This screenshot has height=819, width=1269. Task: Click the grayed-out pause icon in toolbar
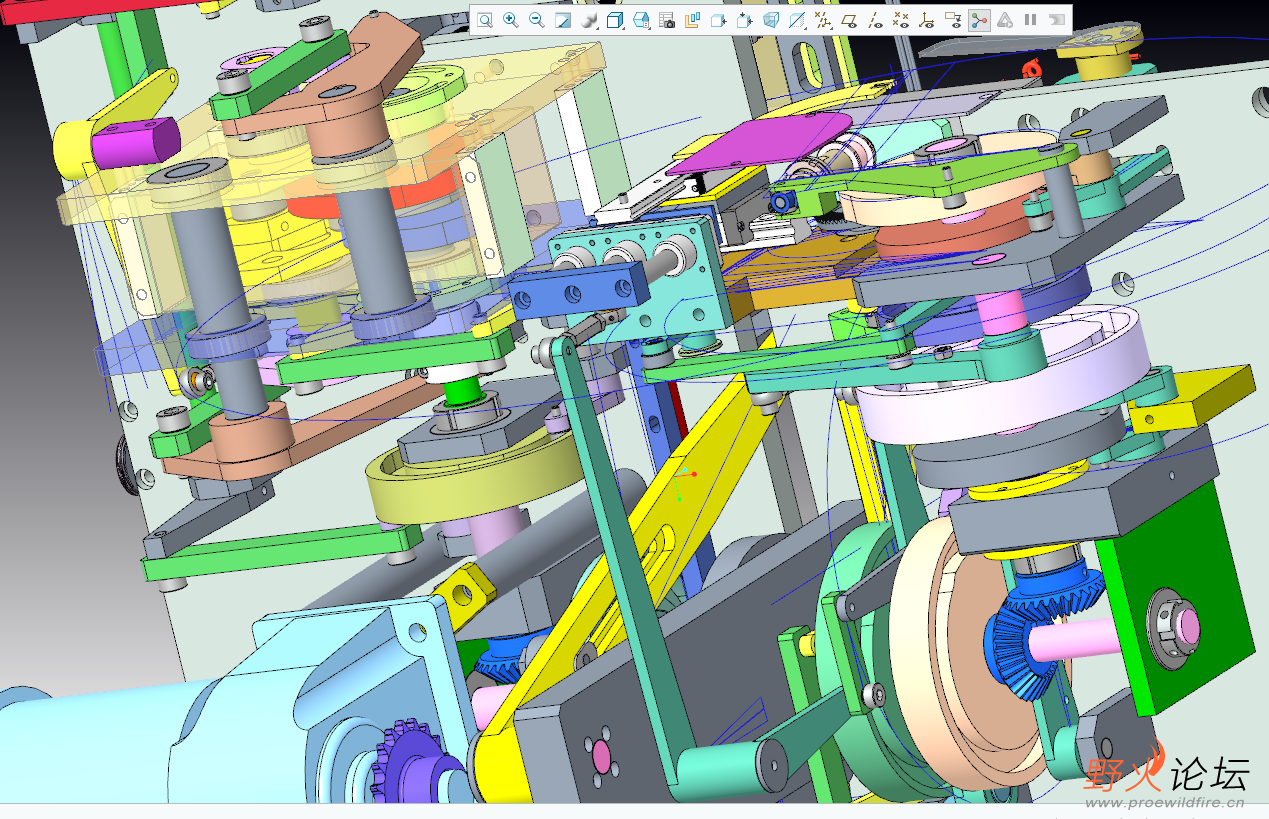coord(1031,20)
